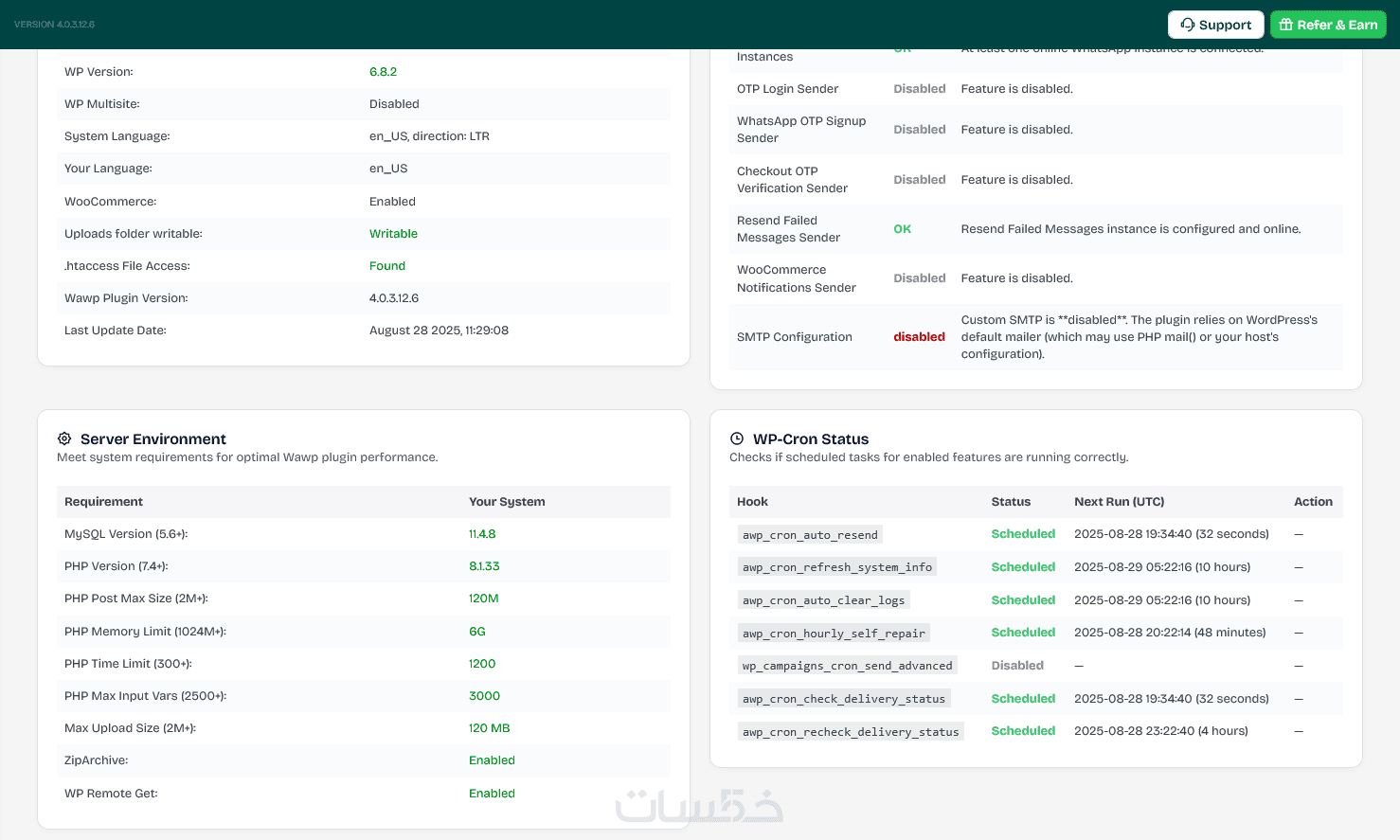Select the awp_cron_hourly_self_repair hook label
Image resolution: width=1400 pixels, height=840 pixels.
click(x=834, y=633)
